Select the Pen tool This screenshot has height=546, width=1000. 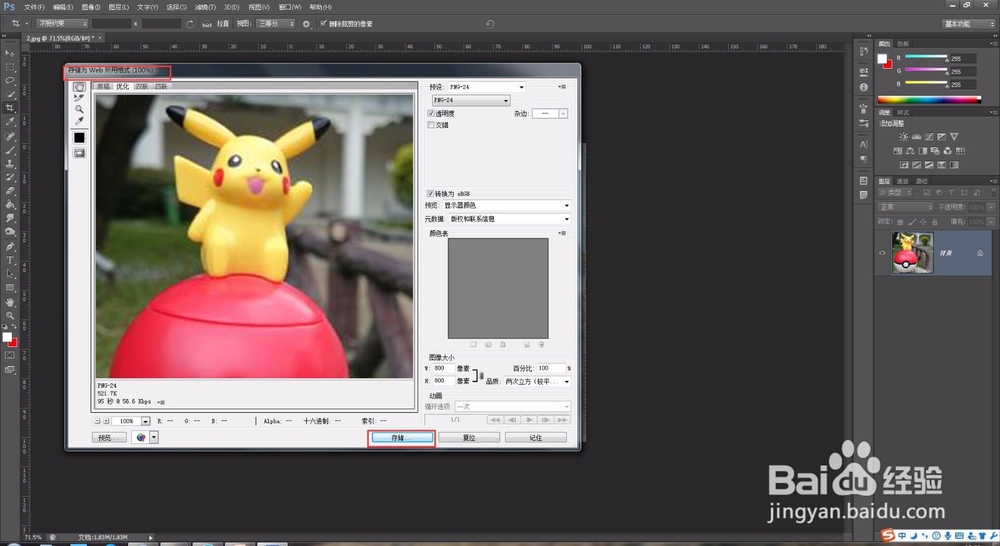(10, 246)
